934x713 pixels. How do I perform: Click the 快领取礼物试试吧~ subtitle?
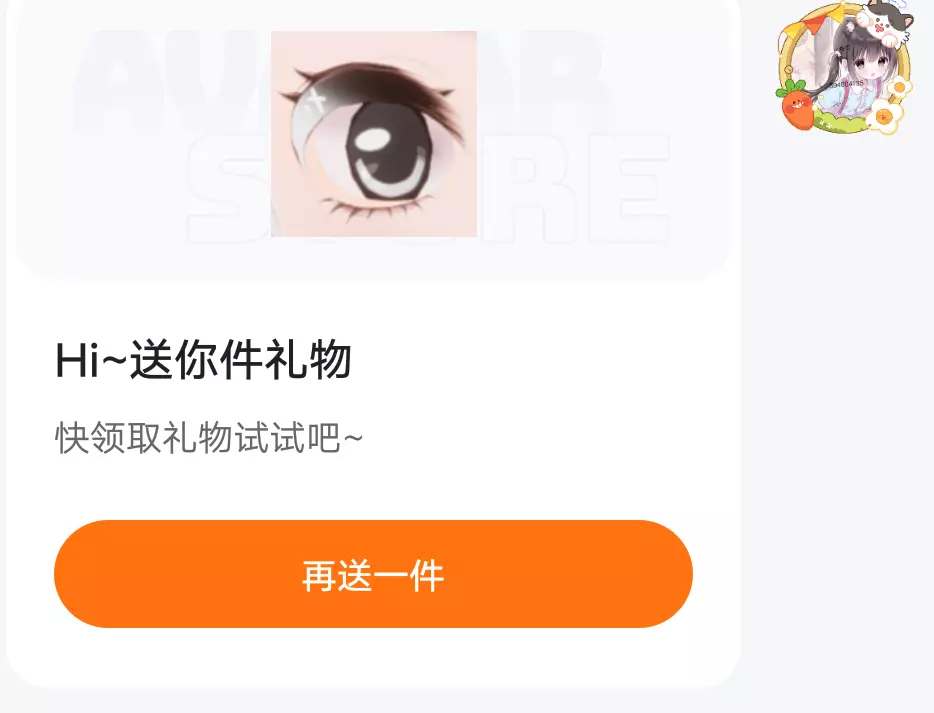[208, 438]
